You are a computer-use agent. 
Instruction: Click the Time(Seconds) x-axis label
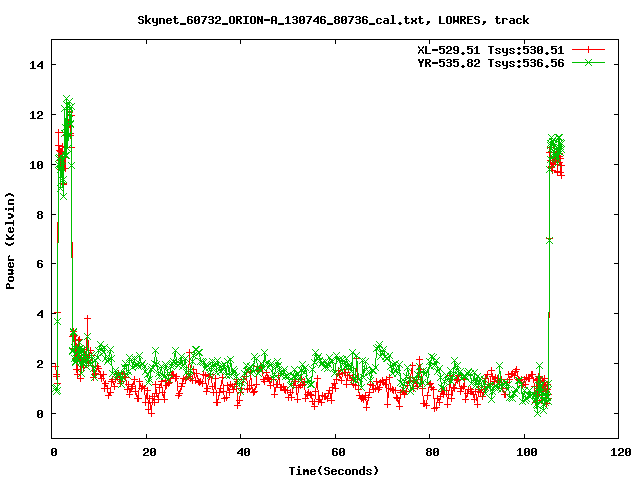coord(333,471)
